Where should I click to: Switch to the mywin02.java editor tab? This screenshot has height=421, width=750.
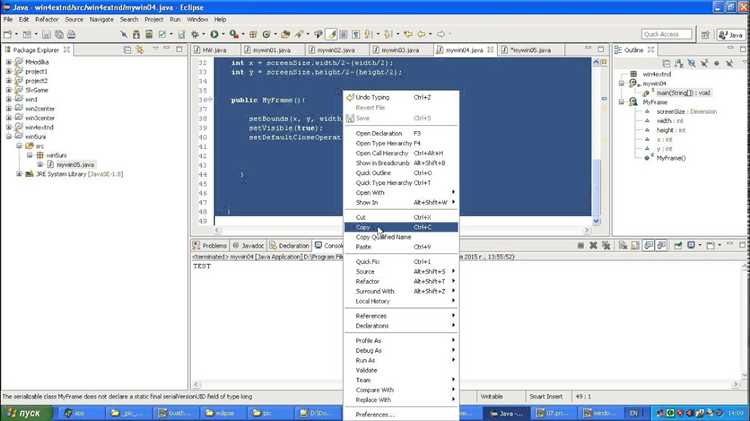337,50
